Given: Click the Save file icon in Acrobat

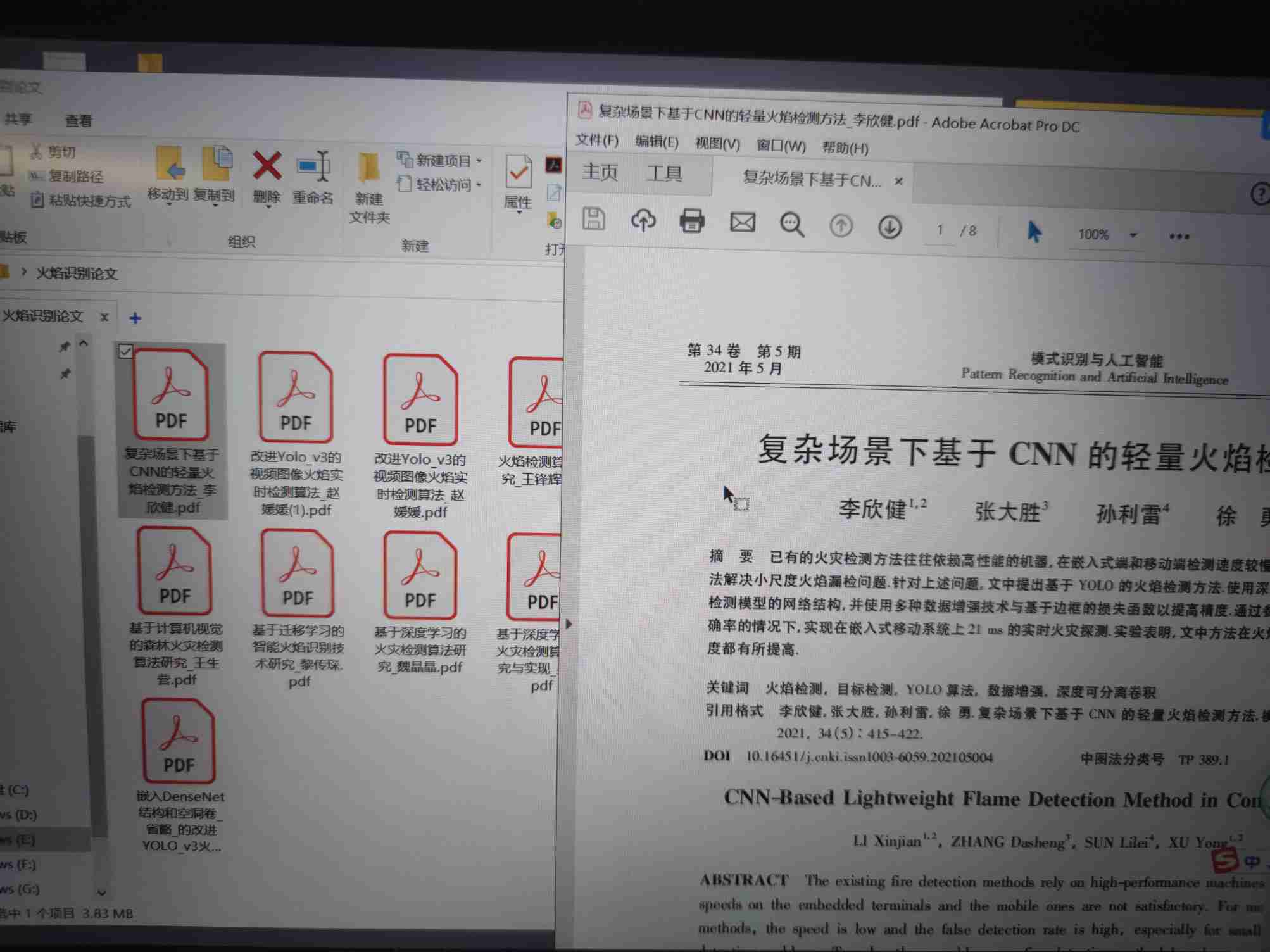Looking at the screenshot, I should click(x=593, y=219).
